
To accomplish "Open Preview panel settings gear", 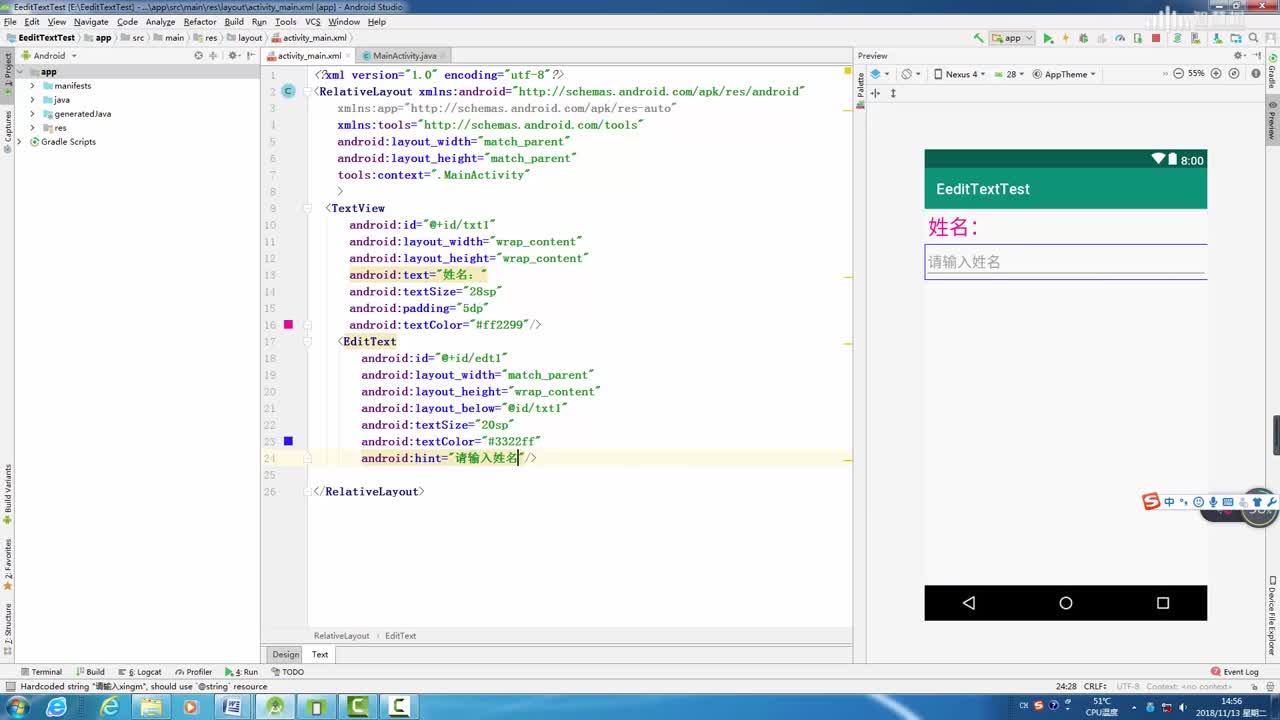I will pos(1239,55).
